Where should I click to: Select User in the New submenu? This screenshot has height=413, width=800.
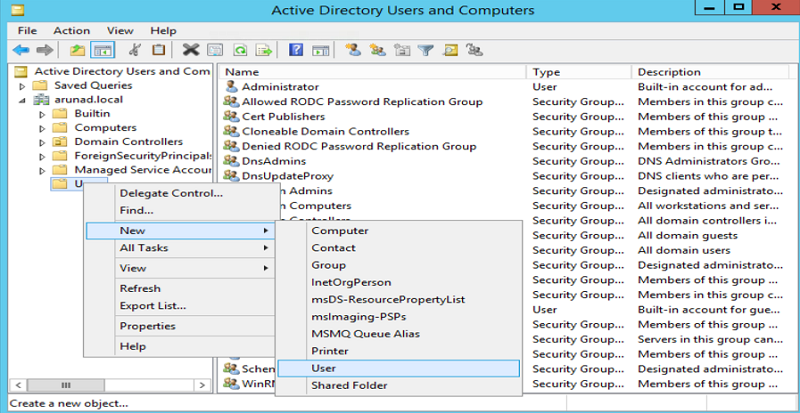click(398, 369)
